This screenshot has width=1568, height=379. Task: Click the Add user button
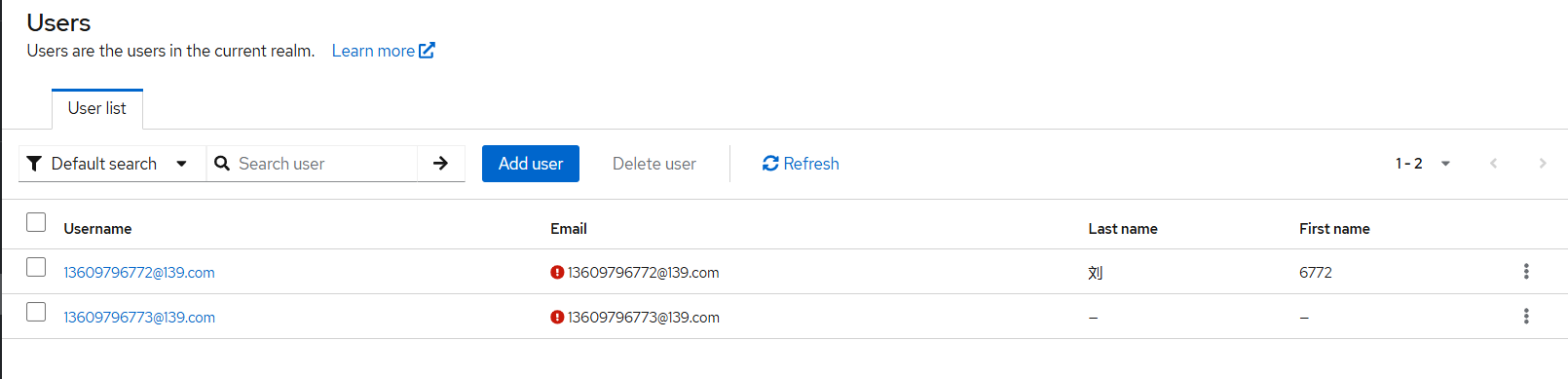point(531,164)
